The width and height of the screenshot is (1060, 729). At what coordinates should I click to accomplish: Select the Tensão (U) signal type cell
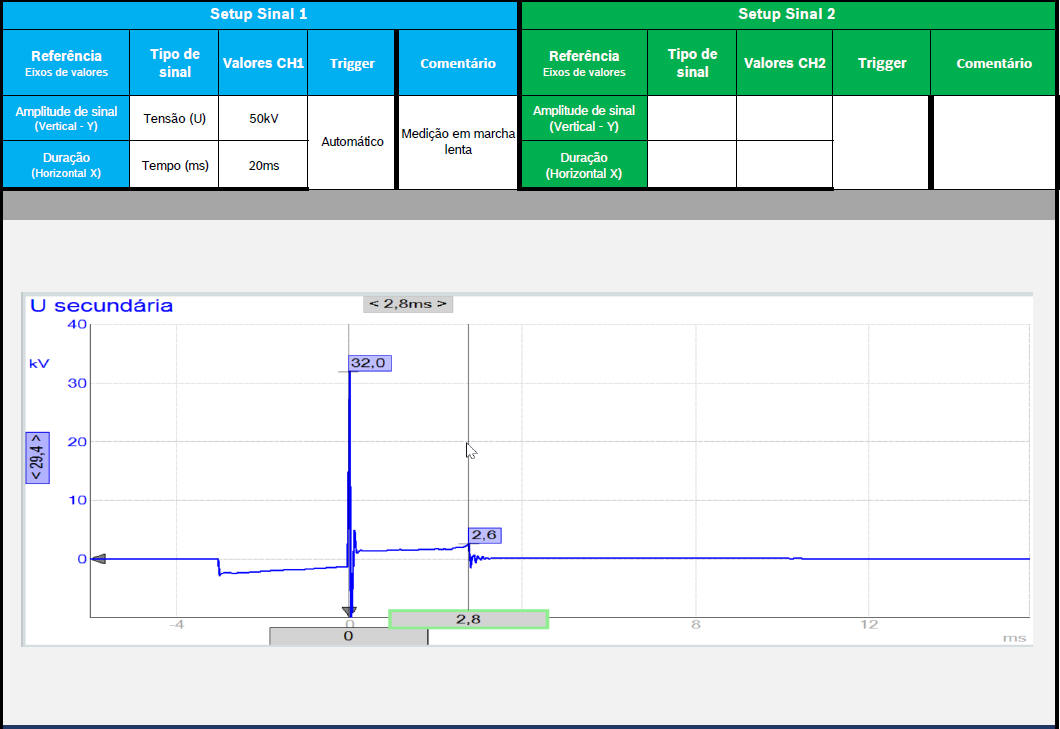tap(174, 118)
